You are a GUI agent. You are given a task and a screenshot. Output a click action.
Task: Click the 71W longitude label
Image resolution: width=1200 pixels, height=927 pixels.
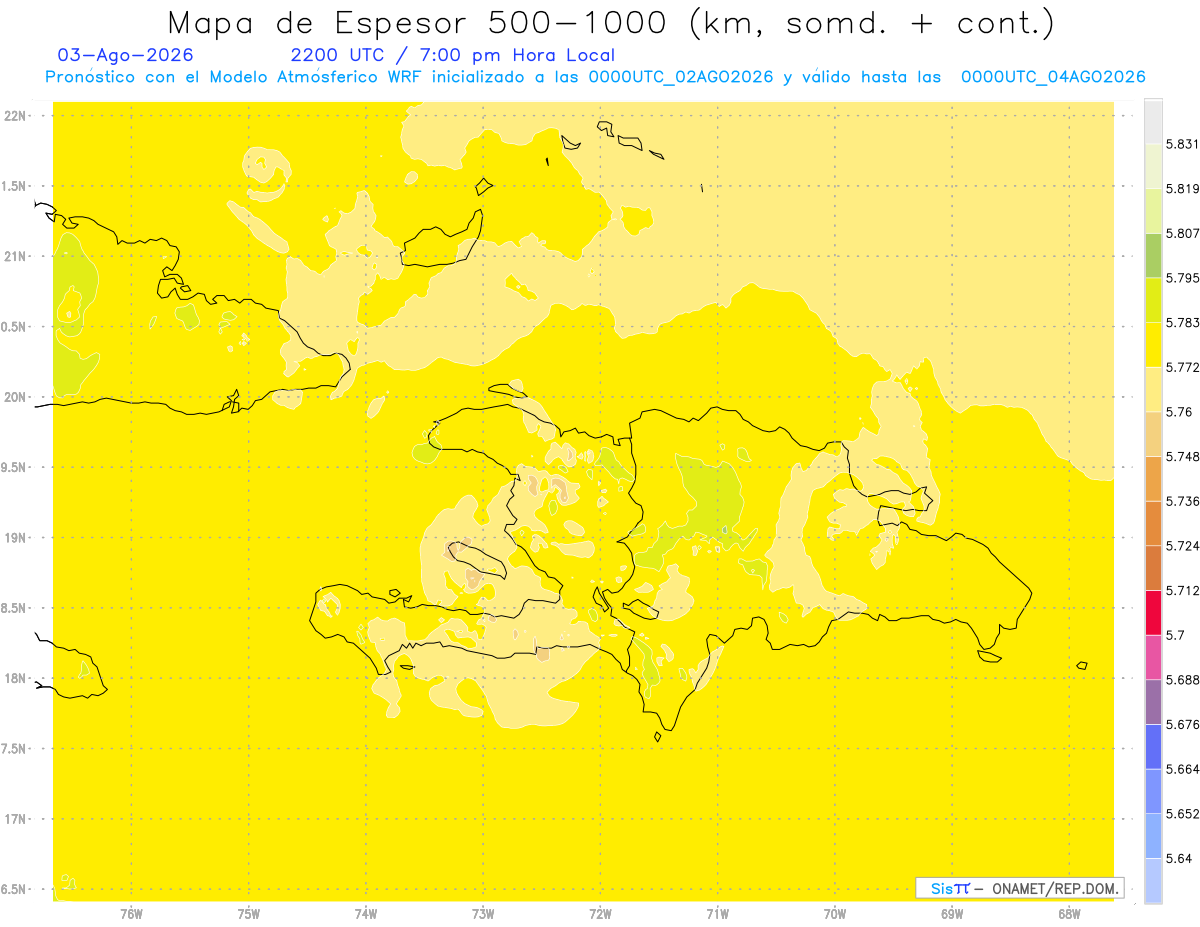point(717,914)
